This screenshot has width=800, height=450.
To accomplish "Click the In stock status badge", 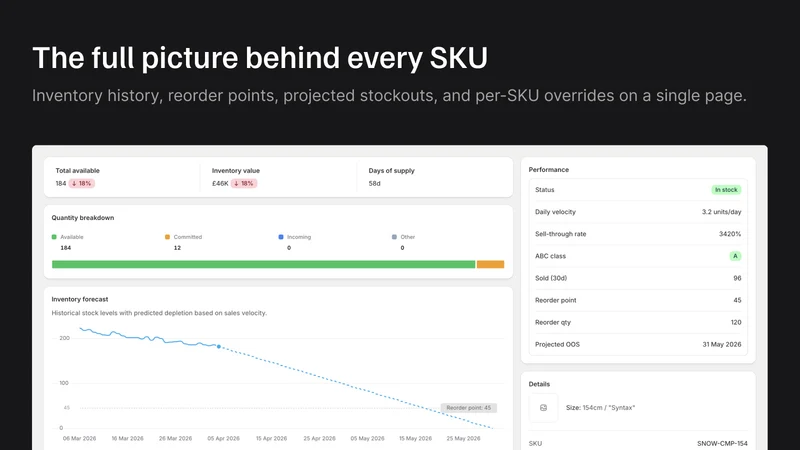I will pyautogui.click(x=726, y=190).
